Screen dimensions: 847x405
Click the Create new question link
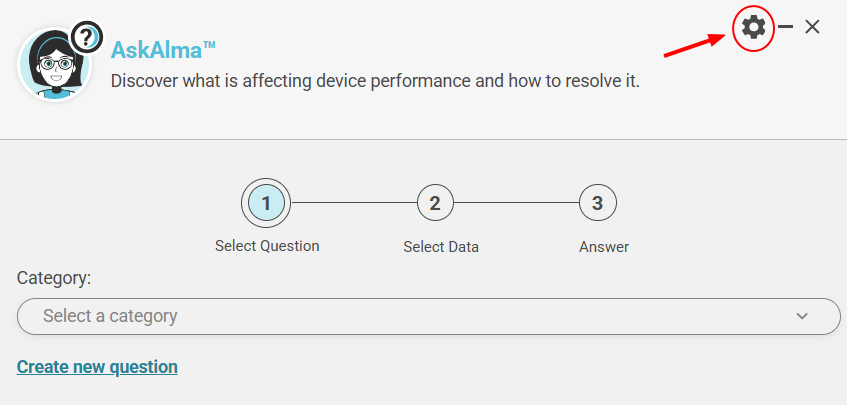[97, 367]
